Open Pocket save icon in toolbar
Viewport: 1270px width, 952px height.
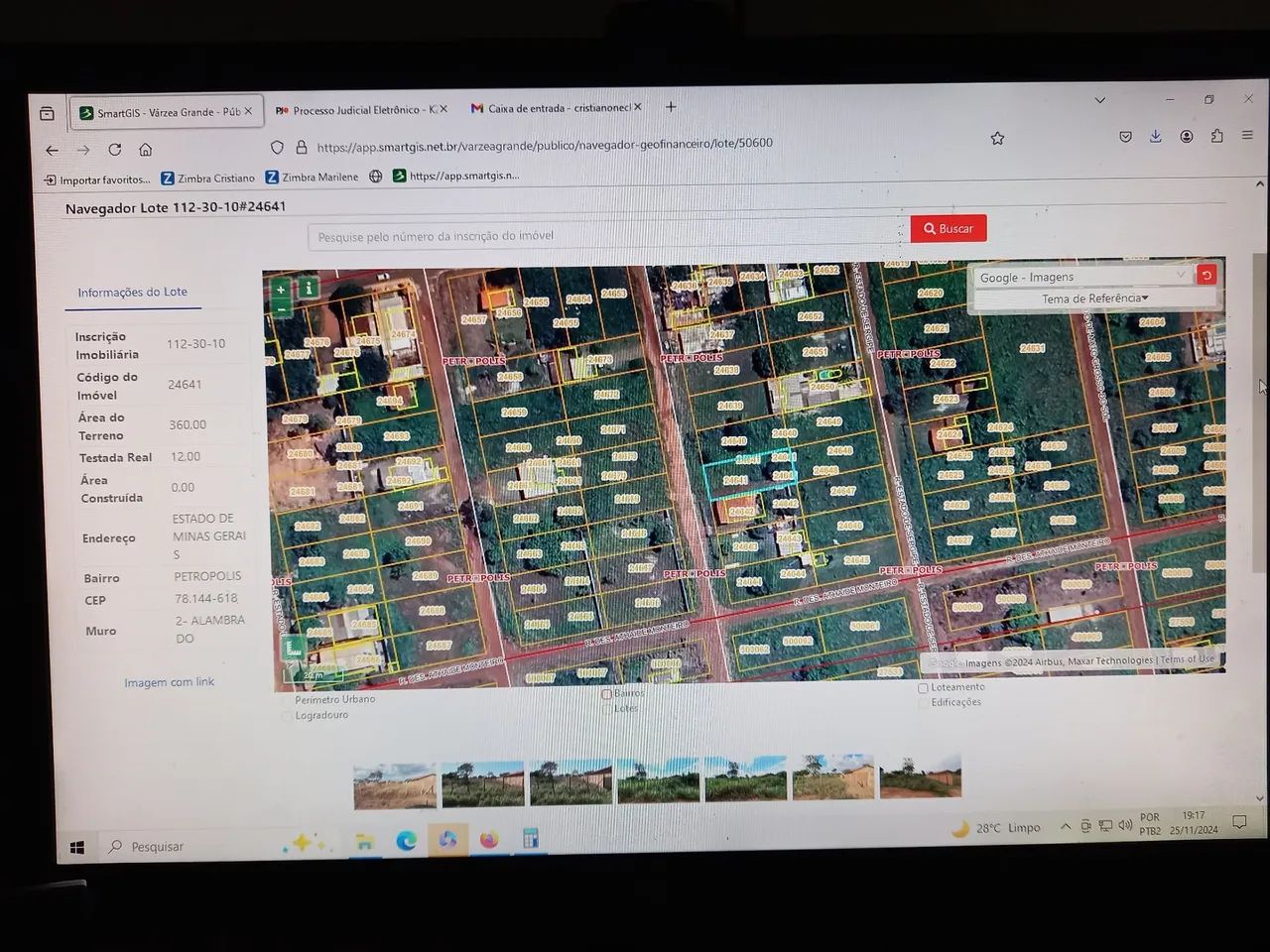[1125, 137]
